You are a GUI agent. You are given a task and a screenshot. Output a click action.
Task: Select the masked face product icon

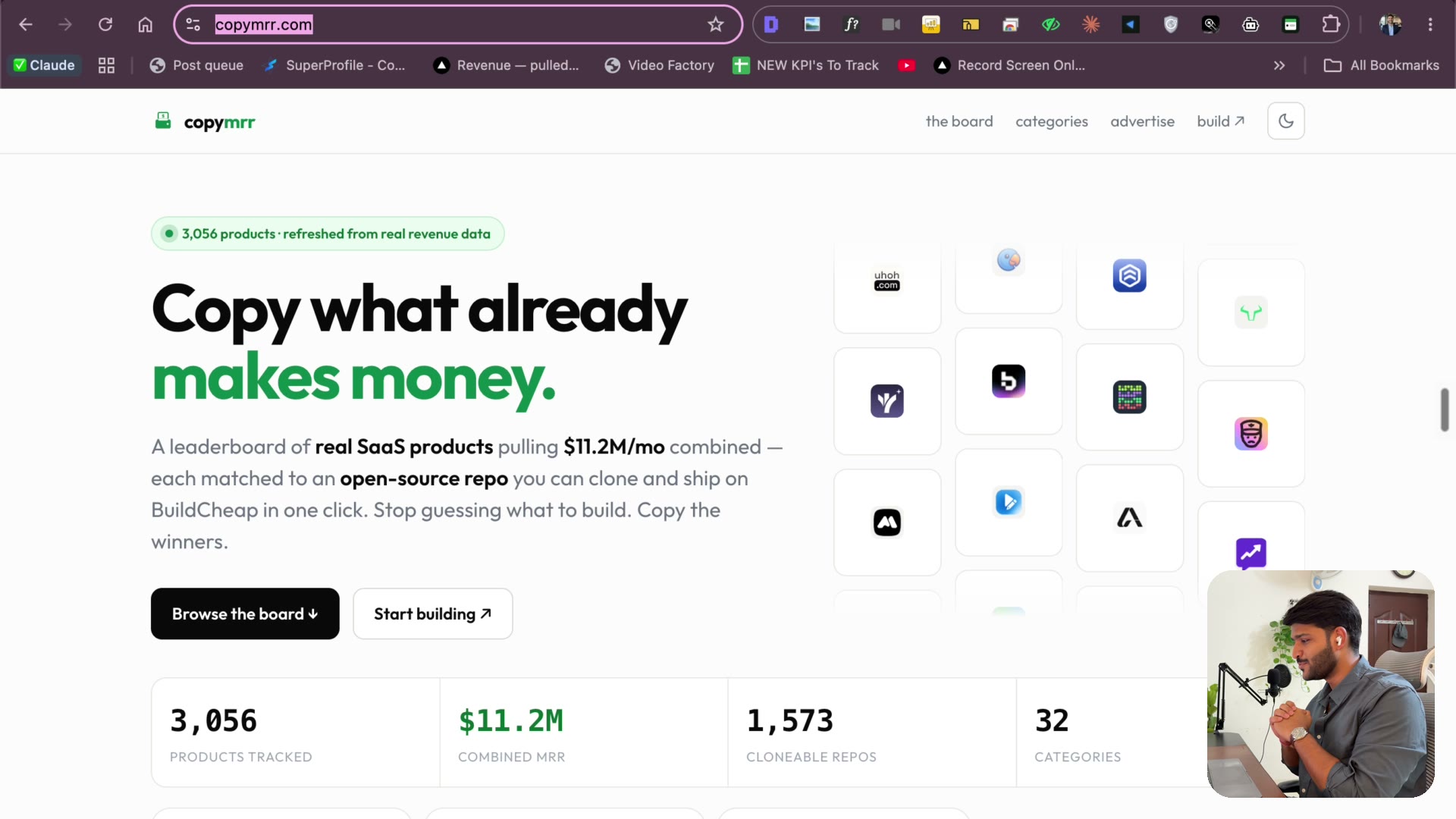(1251, 434)
